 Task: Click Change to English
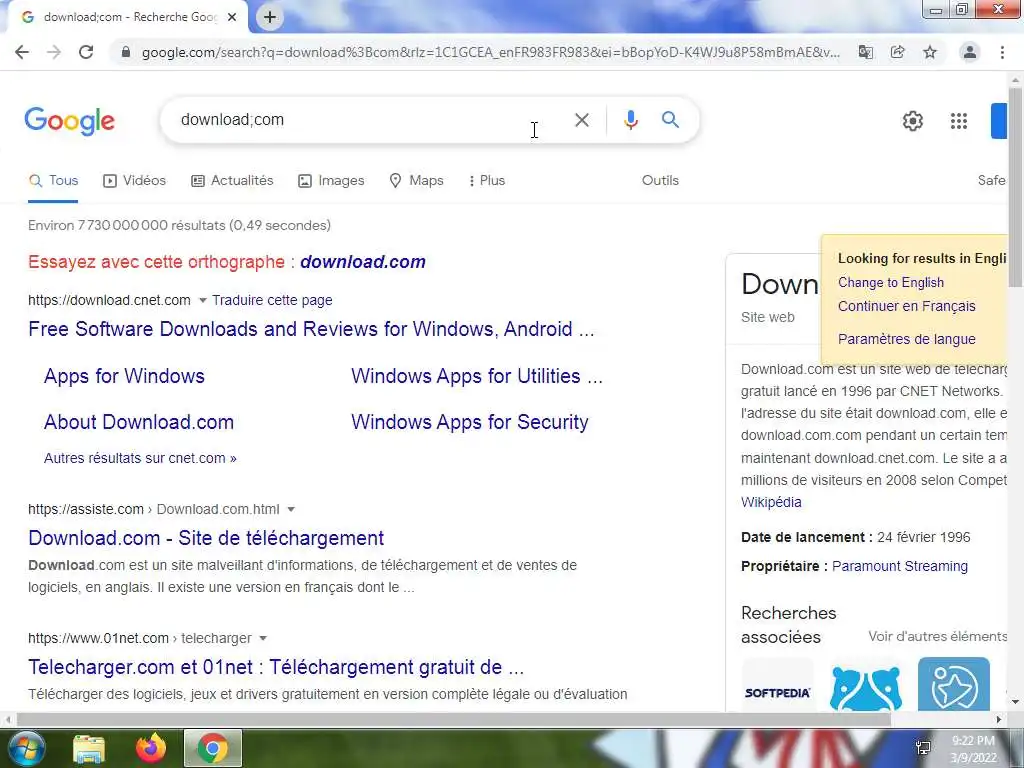click(891, 283)
